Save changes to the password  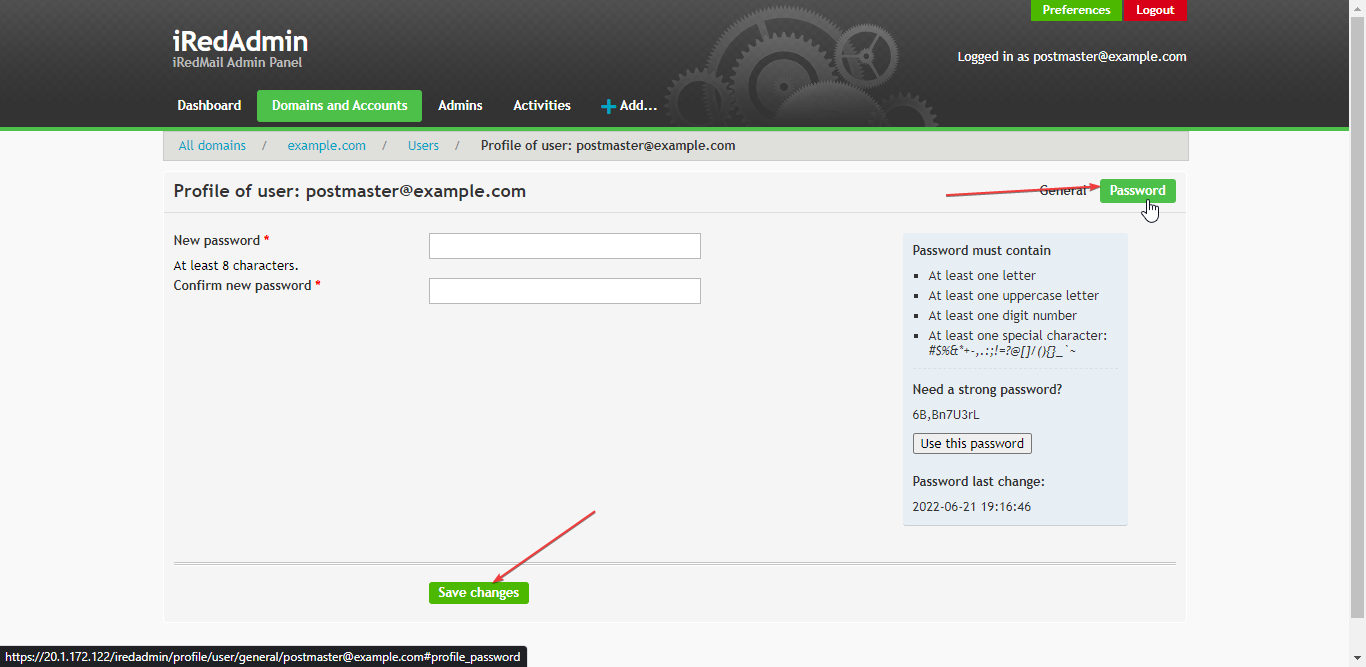pos(478,593)
